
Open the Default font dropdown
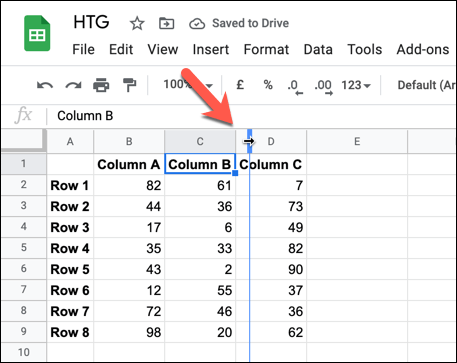coord(426,85)
